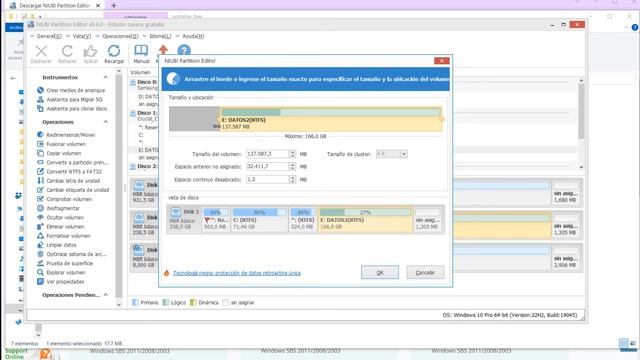Click the left resize handle of E: partition
This screenshot has width=640, height=360.
[218, 126]
